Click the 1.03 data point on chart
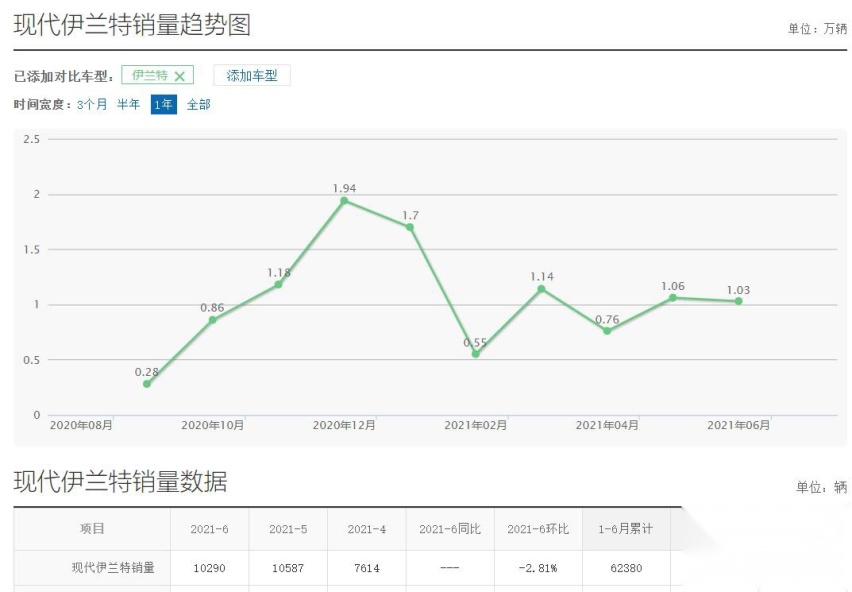This screenshot has width=852, height=592. click(x=738, y=301)
